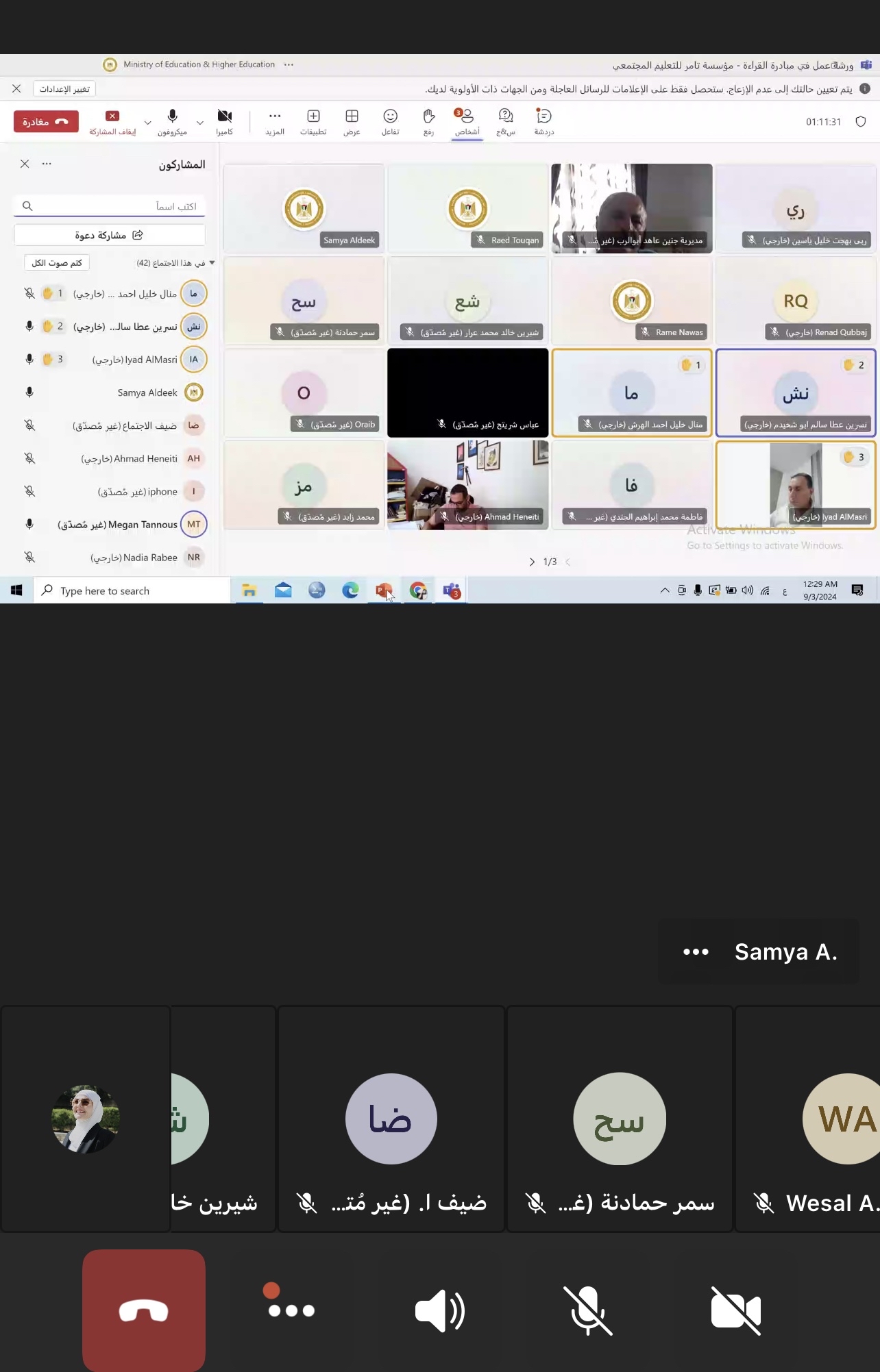Image resolution: width=880 pixels, height=1372 pixels.
Task: Go to previous gallery page arrow beside 1/3
Action: [567, 562]
